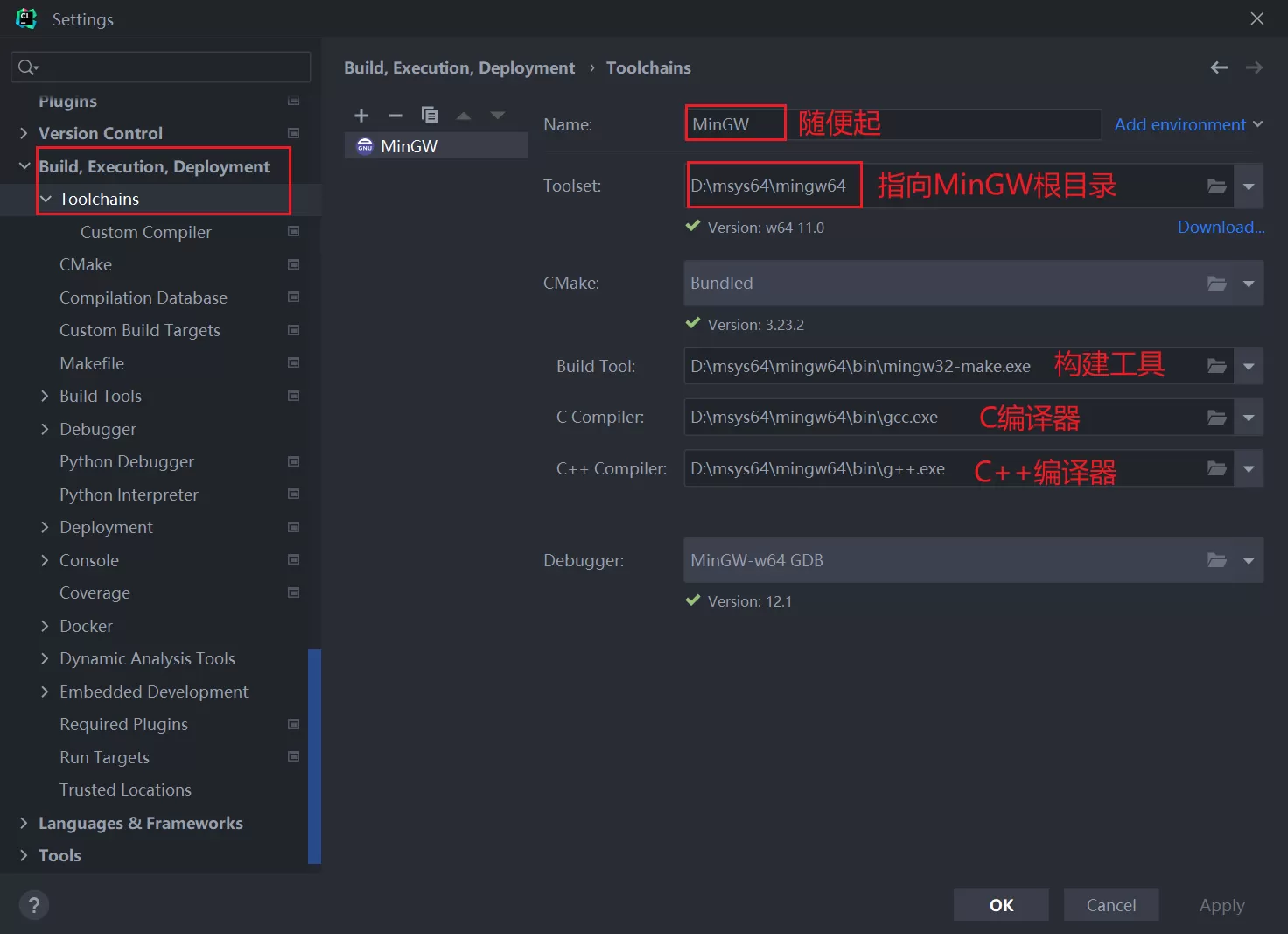Click Build, Execution, Deployment breadcrumb

459,67
